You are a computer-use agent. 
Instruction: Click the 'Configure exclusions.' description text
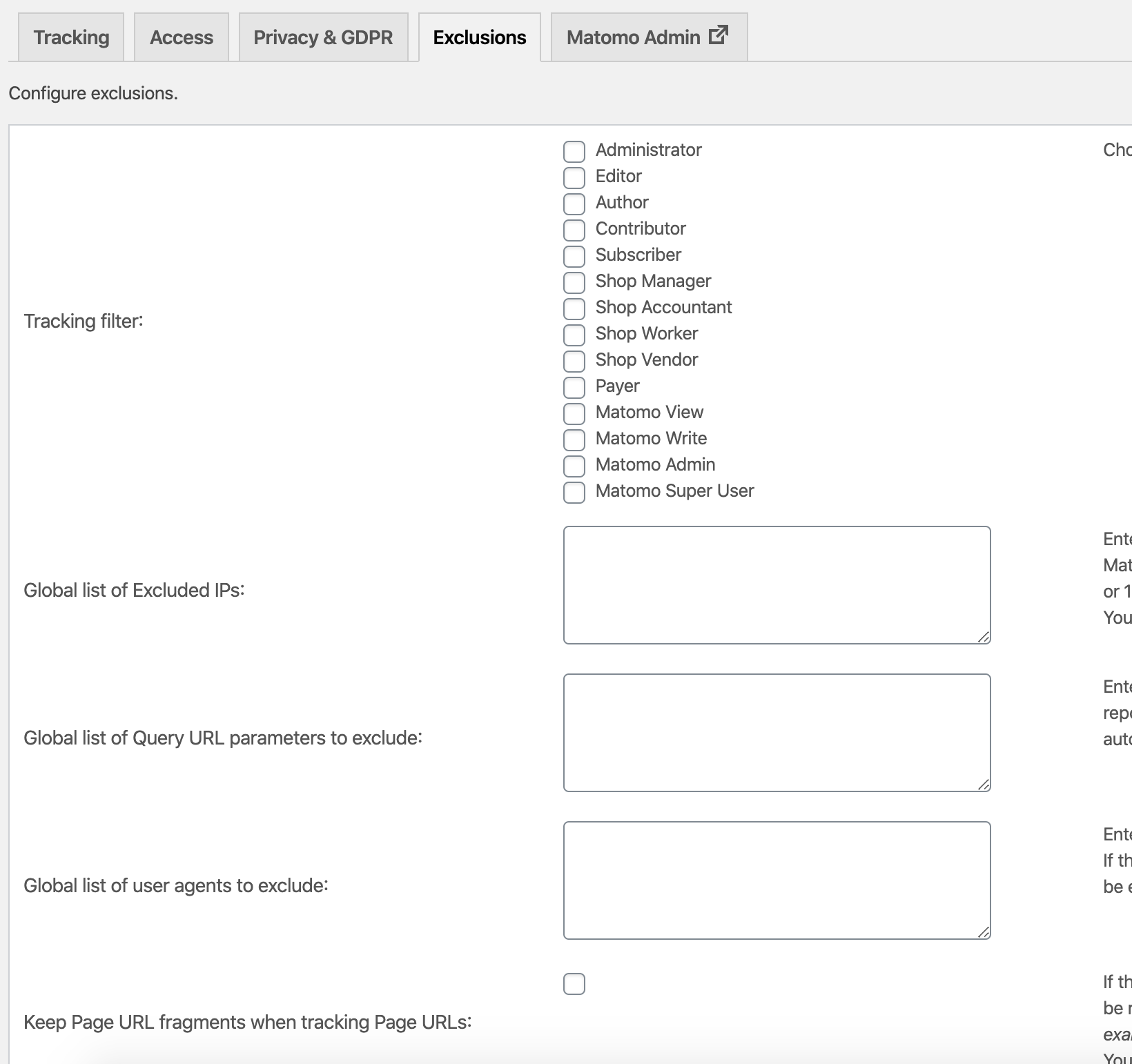(x=93, y=94)
